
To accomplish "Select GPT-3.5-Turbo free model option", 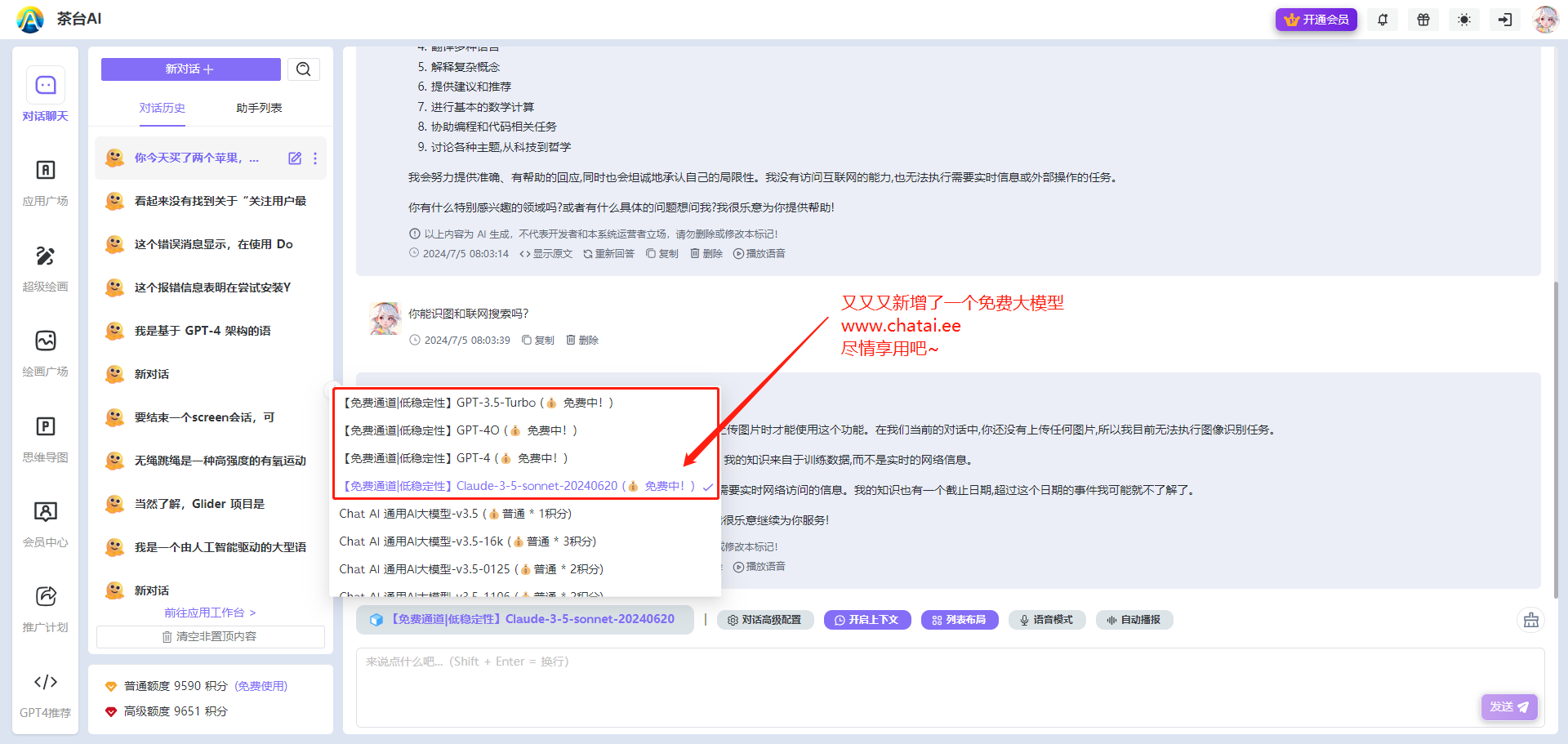I will (526, 403).
